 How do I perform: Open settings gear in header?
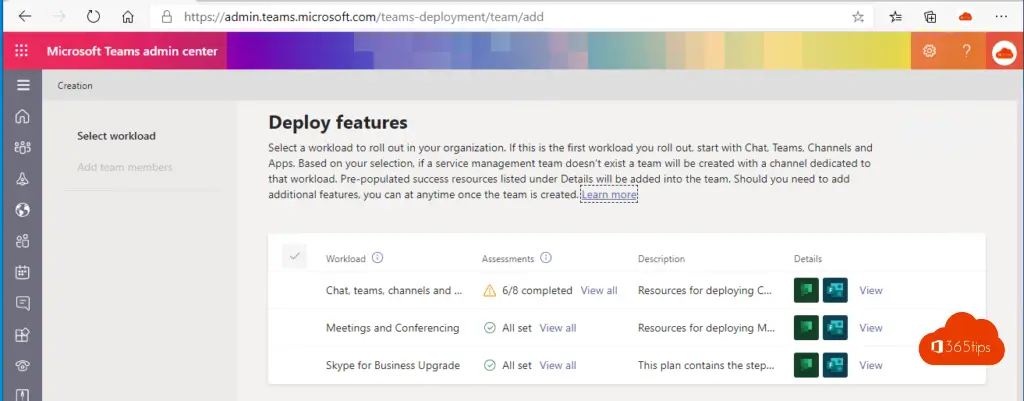[929, 52]
